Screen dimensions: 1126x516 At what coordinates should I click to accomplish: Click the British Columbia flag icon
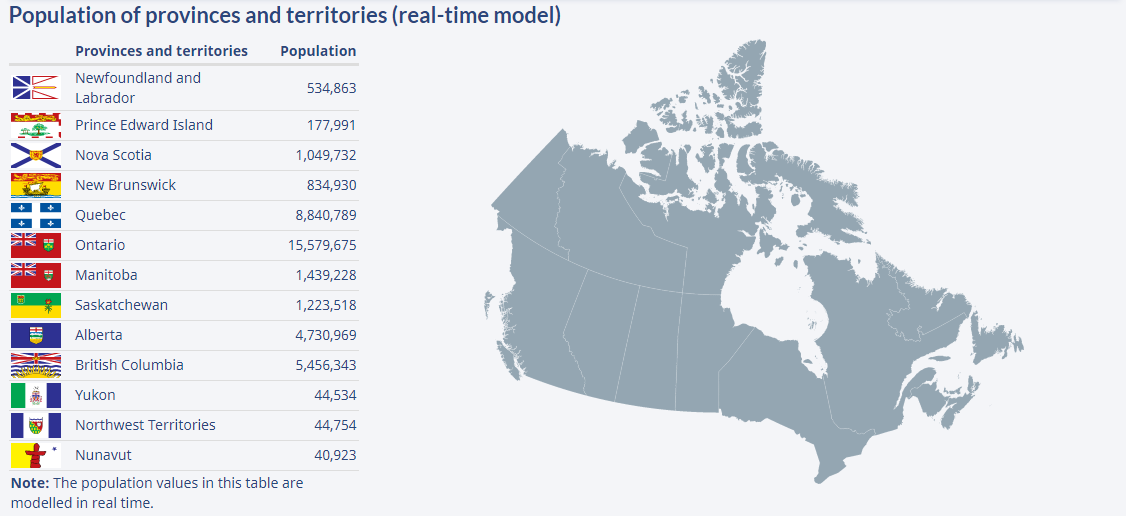click(x=36, y=365)
